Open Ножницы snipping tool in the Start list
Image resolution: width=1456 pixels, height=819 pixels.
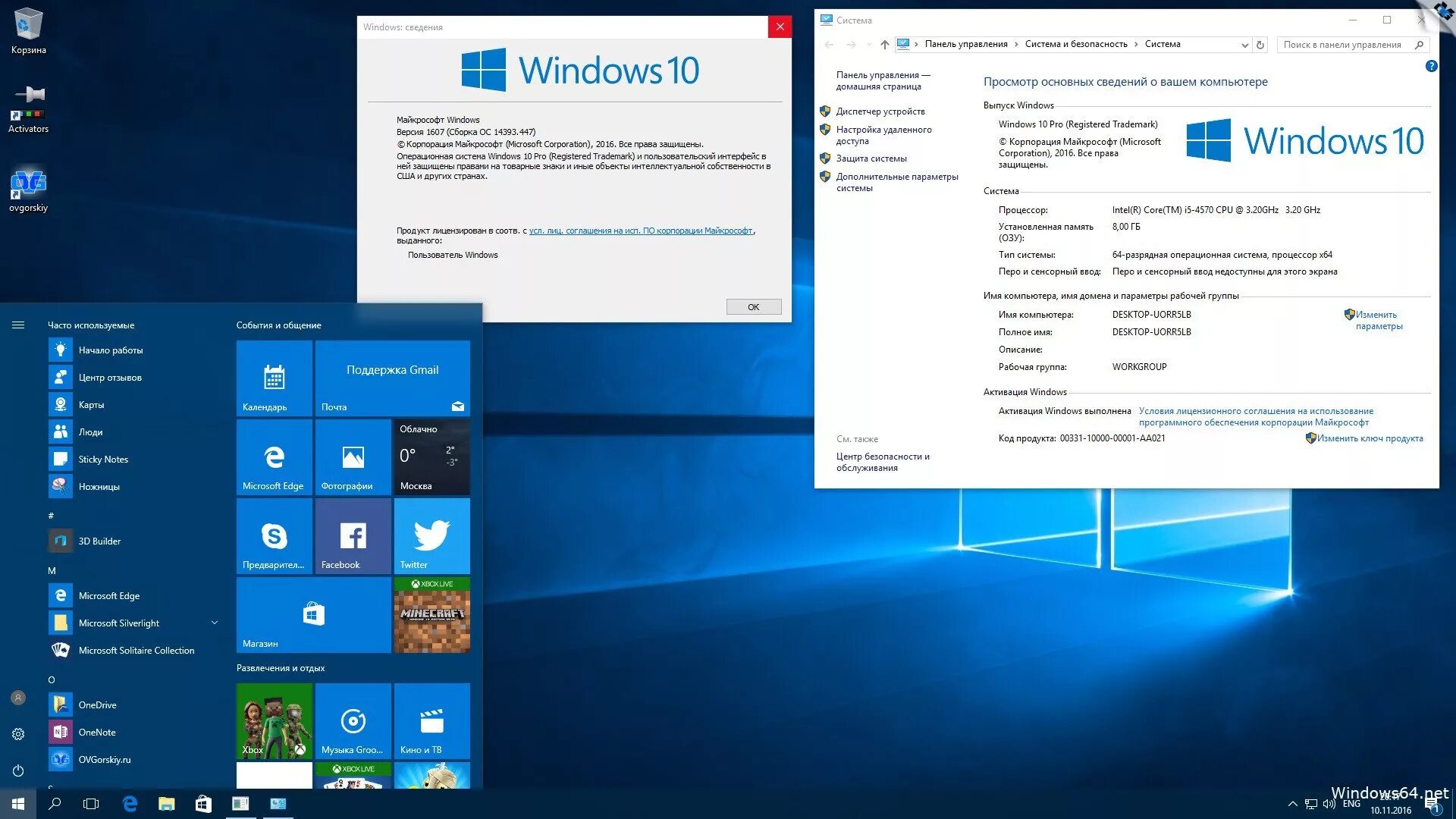pos(133,487)
